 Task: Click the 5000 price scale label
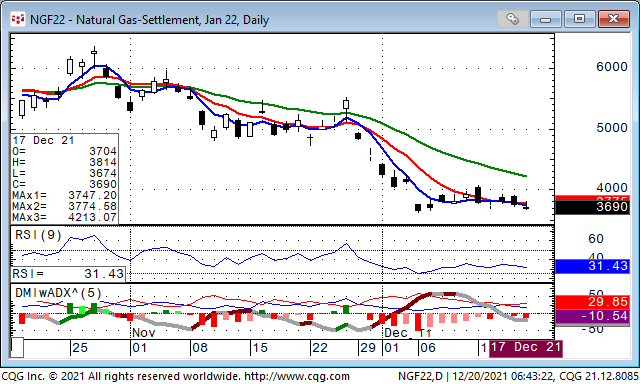click(x=611, y=128)
